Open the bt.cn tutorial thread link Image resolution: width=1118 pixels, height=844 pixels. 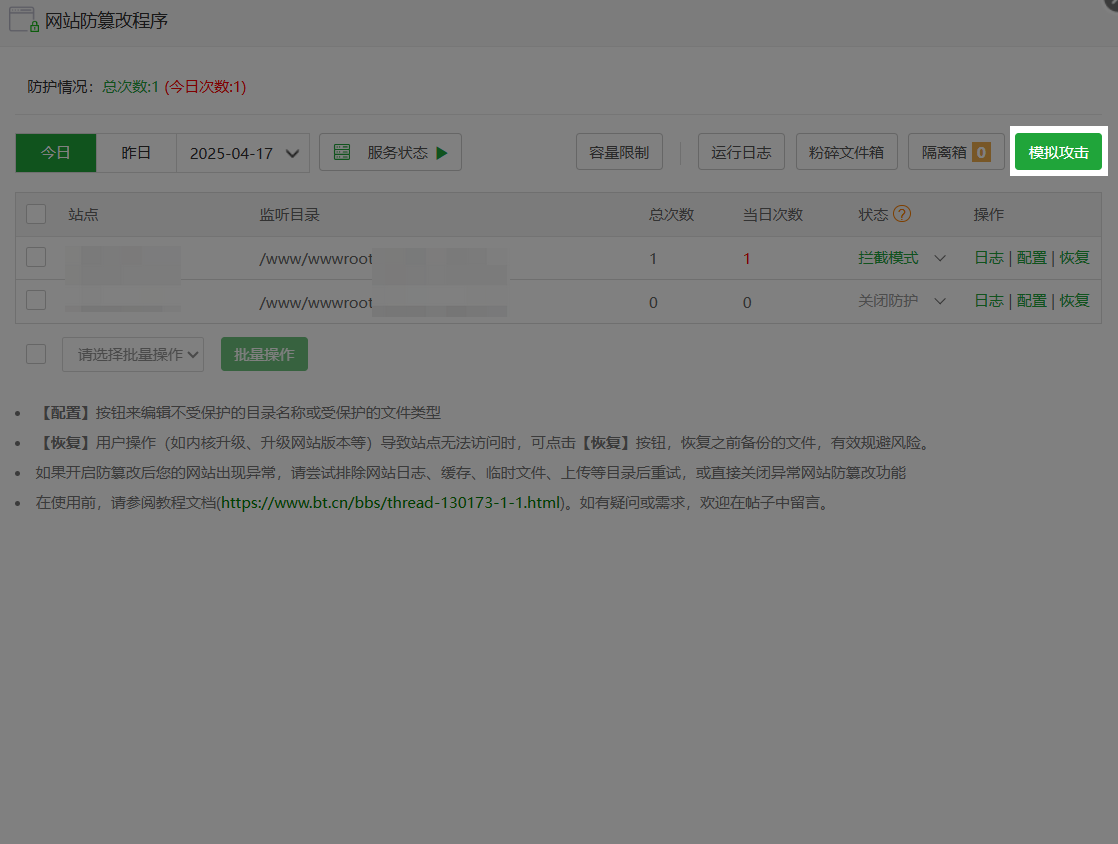tap(391, 502)
